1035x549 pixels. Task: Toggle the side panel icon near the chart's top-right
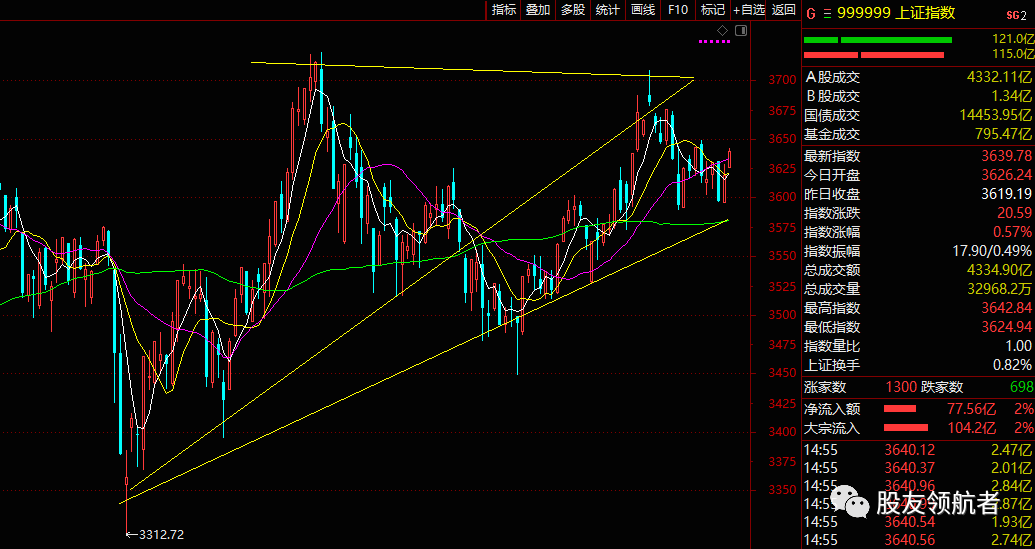click(x=741, y=31)
